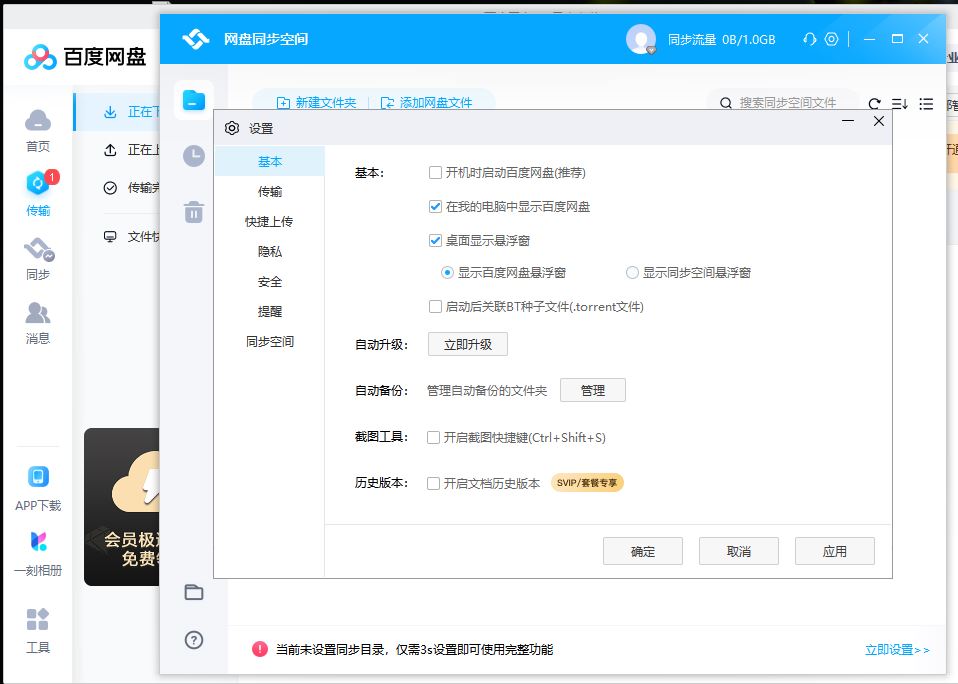The width and height of the screenshot is (958, 684).
Task: Open the 提醒 settings tab
Action: (x=269, y=311)
